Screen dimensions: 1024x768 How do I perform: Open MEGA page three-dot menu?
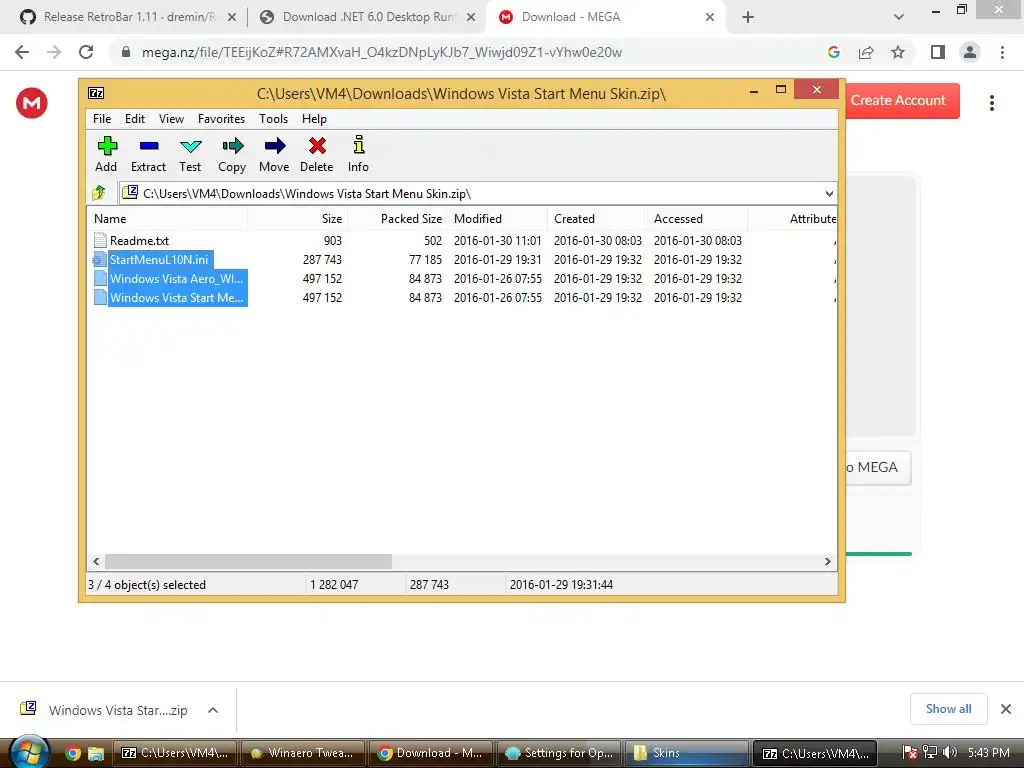click(x=991, y=103)
